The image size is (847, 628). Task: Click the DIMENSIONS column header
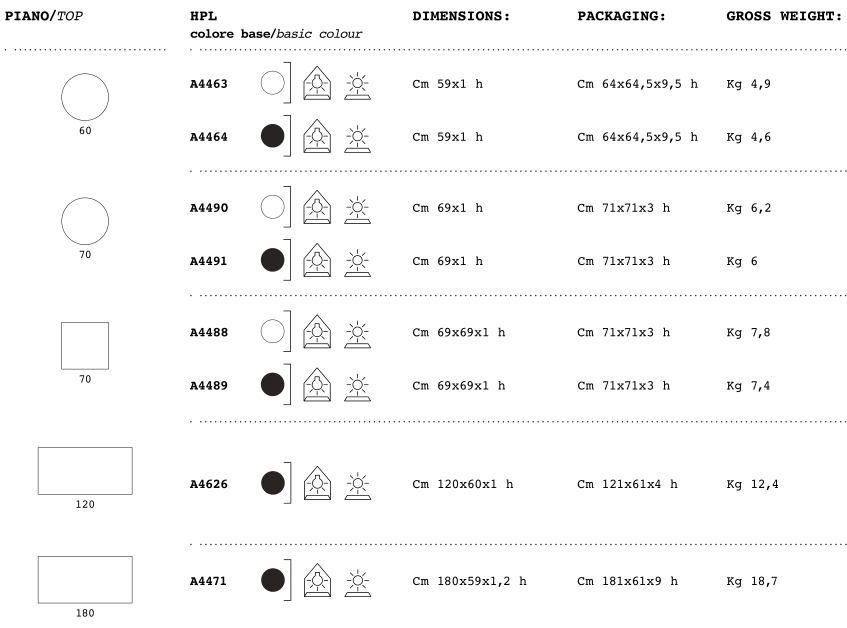461,17
